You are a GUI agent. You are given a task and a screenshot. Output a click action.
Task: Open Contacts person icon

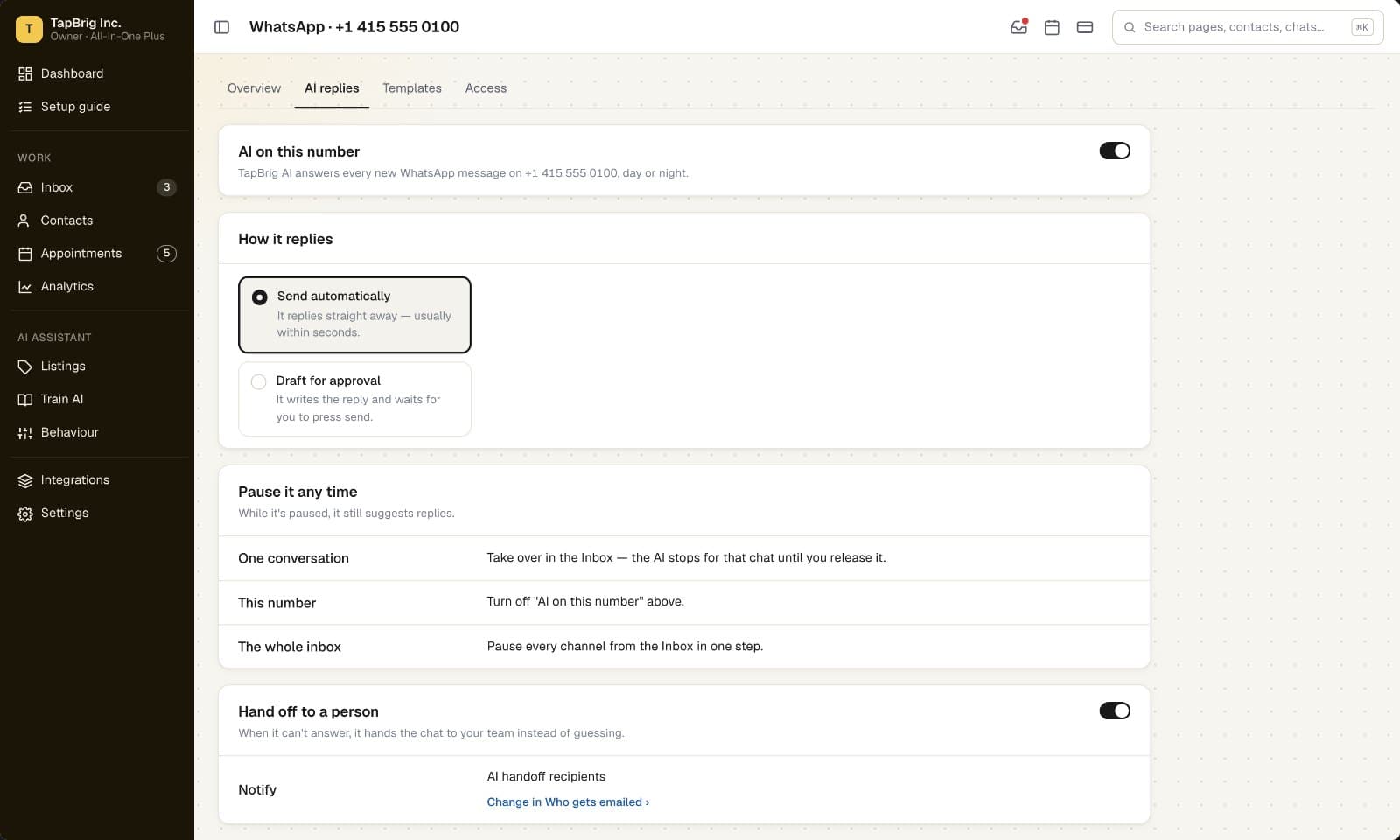(x=25, y=220)
